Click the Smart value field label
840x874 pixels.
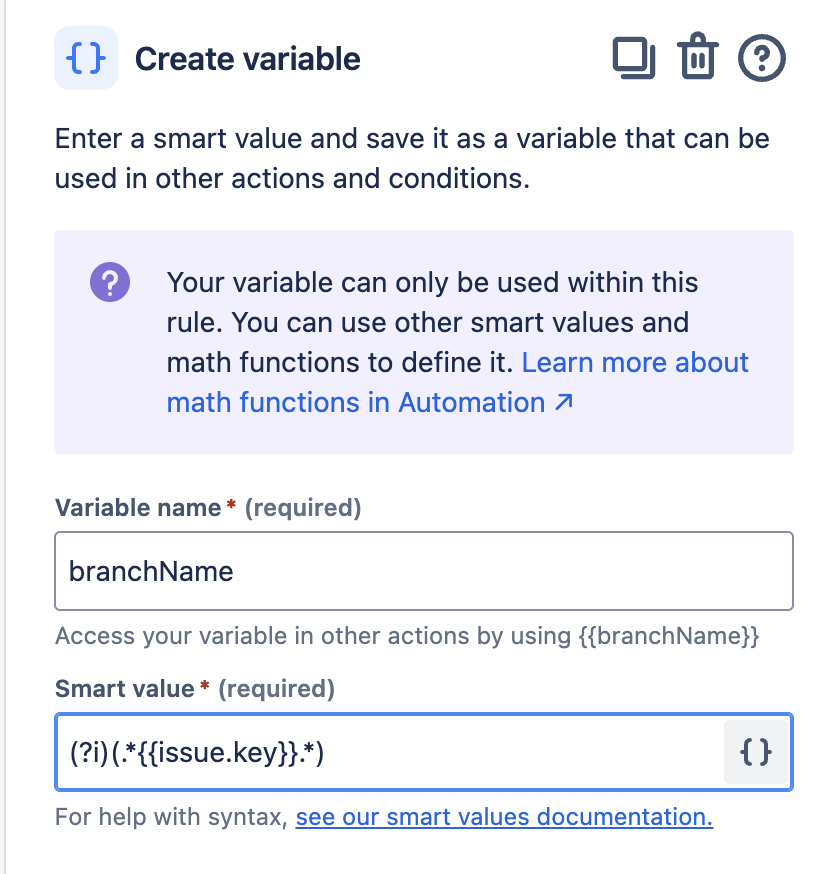125,689
